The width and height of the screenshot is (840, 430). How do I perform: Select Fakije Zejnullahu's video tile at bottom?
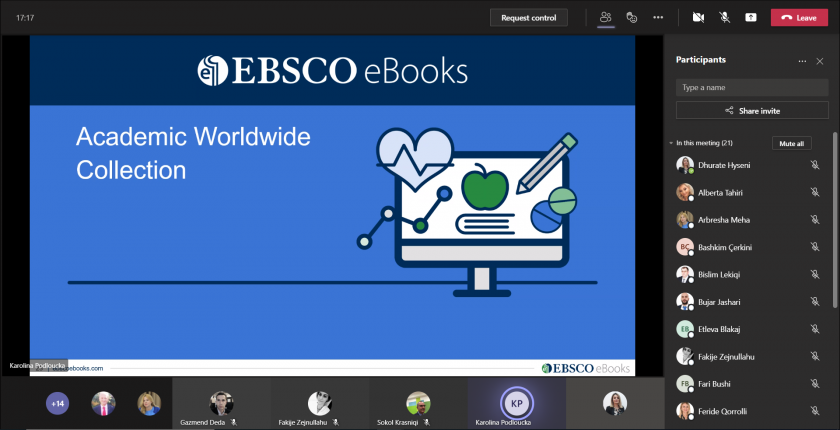point(319,404)
